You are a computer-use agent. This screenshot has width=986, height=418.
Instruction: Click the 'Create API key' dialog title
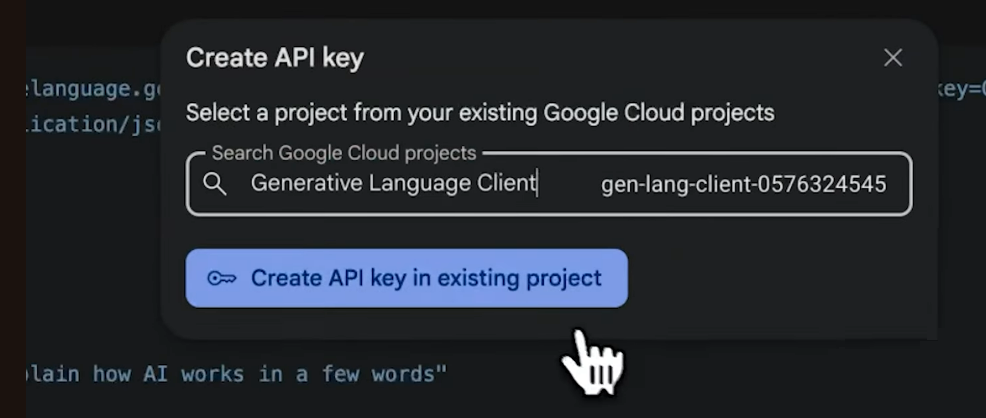(275, 58)
